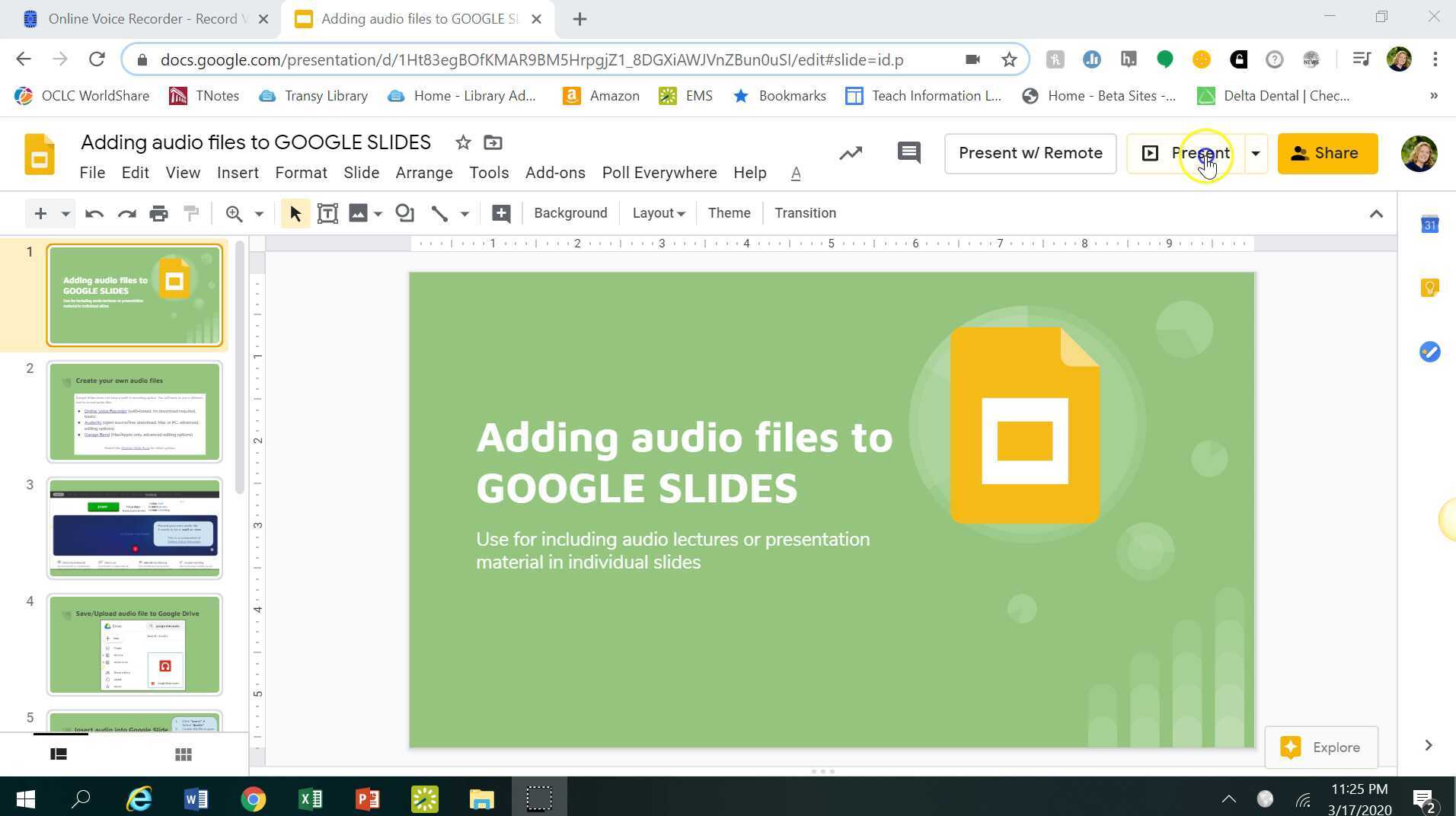Select the arrow selection tool
The image size is (1456, 816).
point(294,213)
